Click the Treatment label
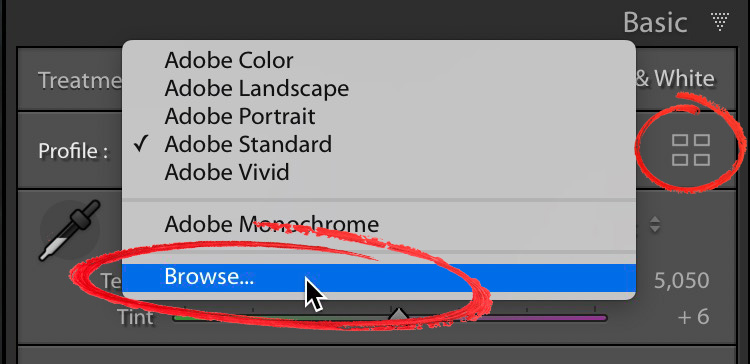Screen dimensions: 750x364 coord(80,80)
